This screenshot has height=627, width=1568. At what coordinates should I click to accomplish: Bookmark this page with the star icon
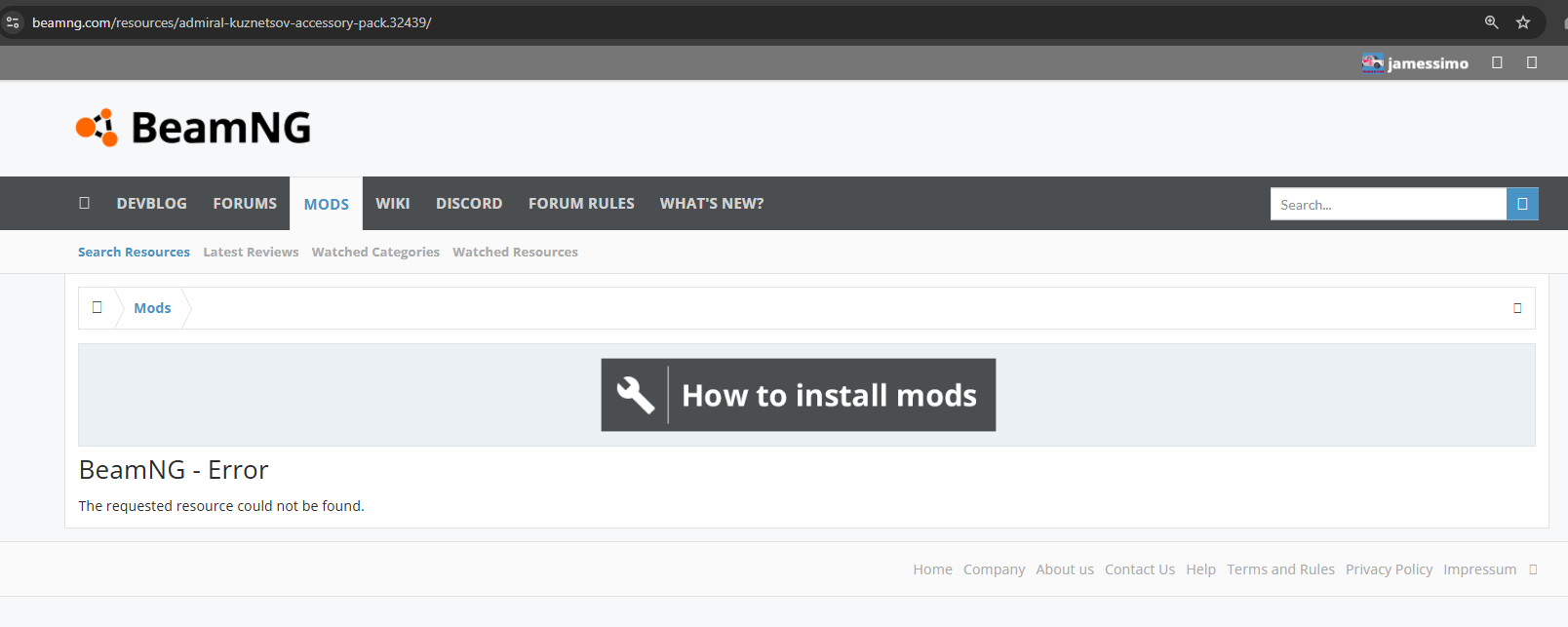[x=1523, y=22]
